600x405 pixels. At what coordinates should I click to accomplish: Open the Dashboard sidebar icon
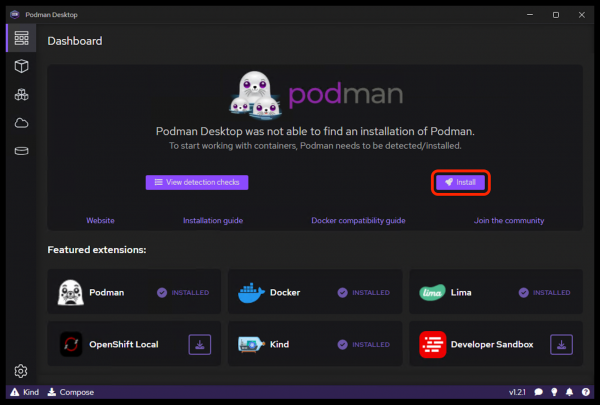click(21, 38)
